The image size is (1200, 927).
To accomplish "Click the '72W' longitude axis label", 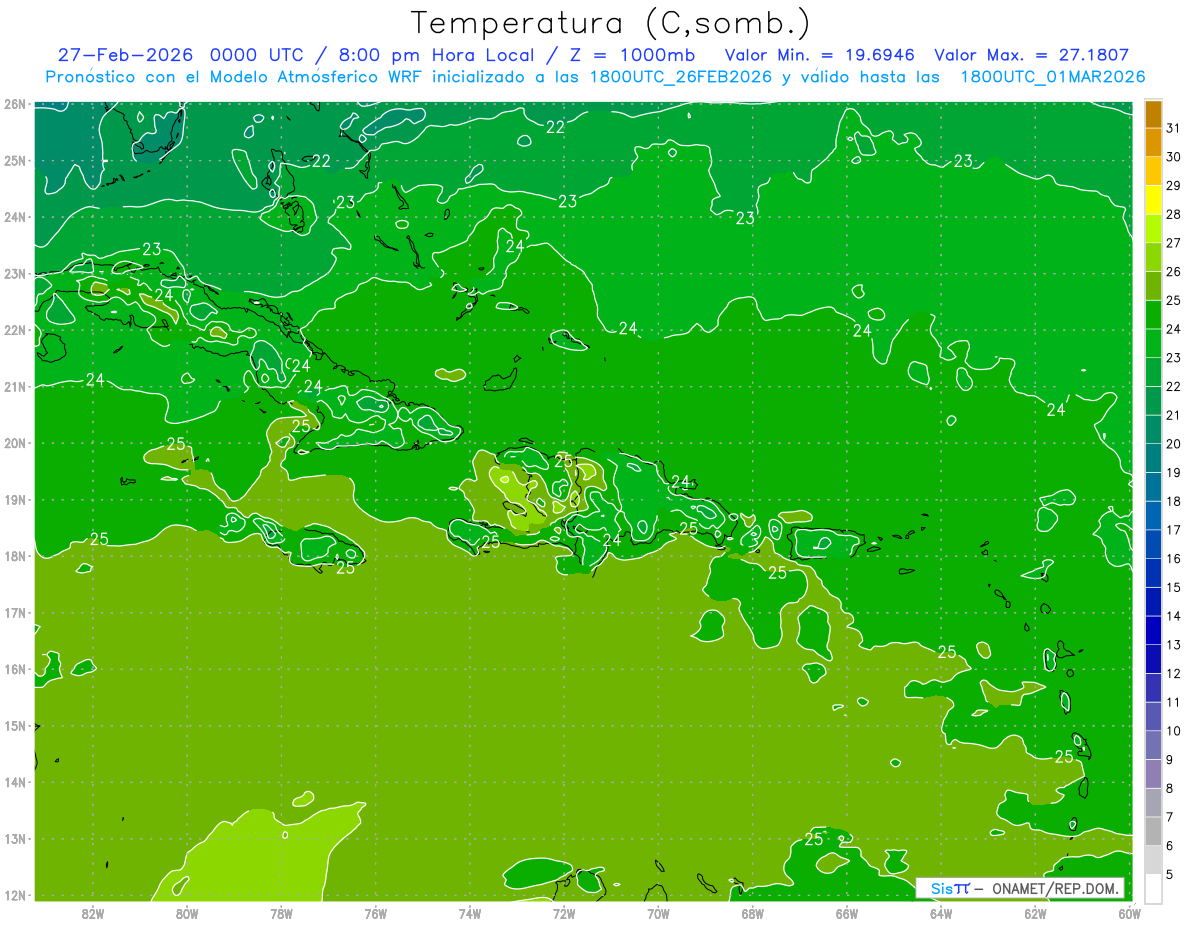I will (564, 913).
